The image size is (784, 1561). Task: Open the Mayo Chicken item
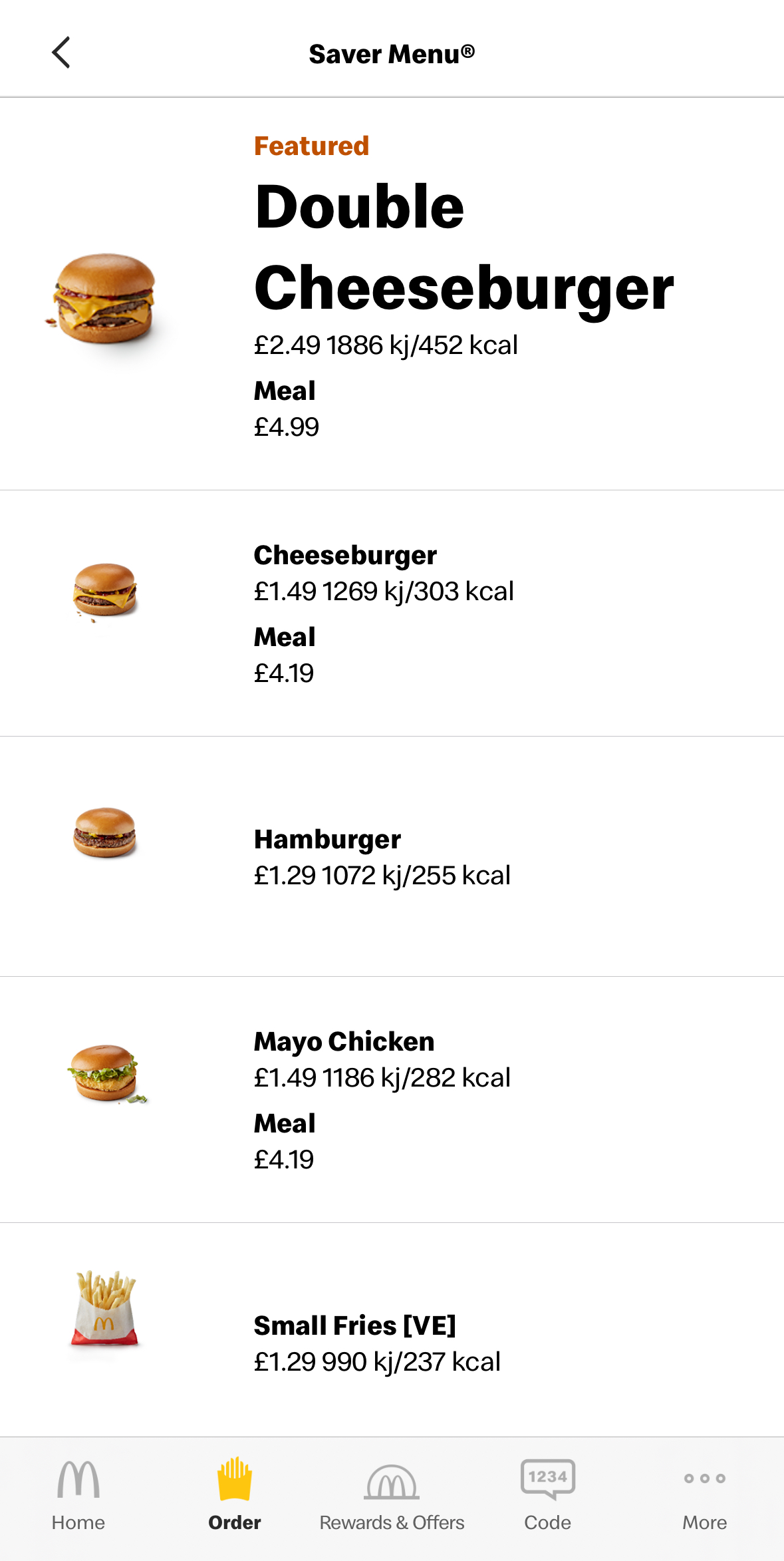[344, 1041]
